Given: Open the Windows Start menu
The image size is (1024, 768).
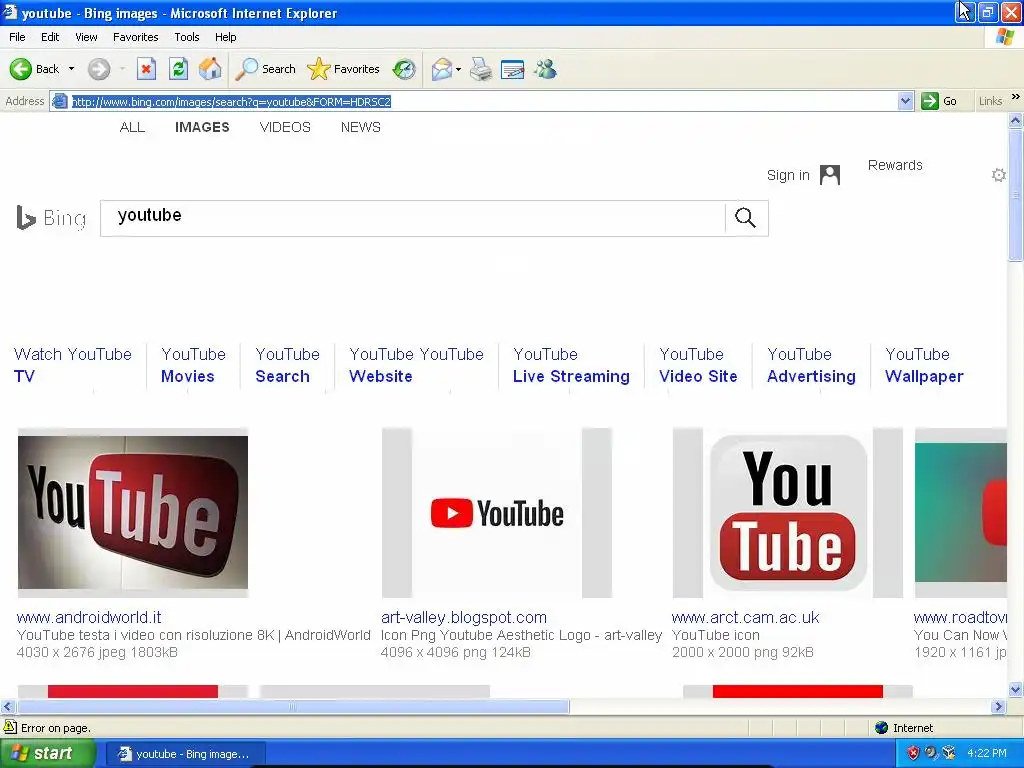Looking at the screenshot, I should tap(48, 753).
